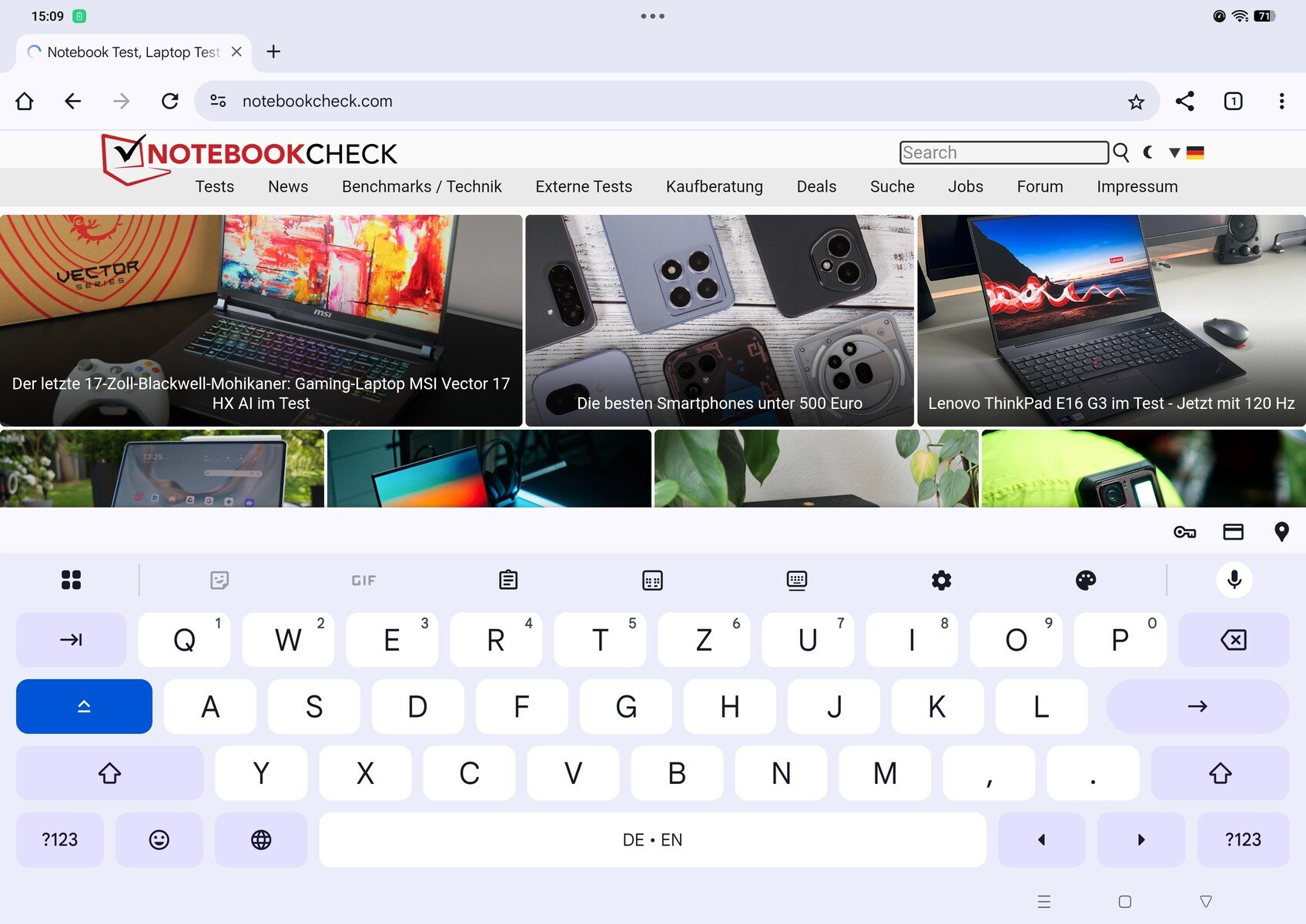Tap the backspace key

pos(1234,640)
